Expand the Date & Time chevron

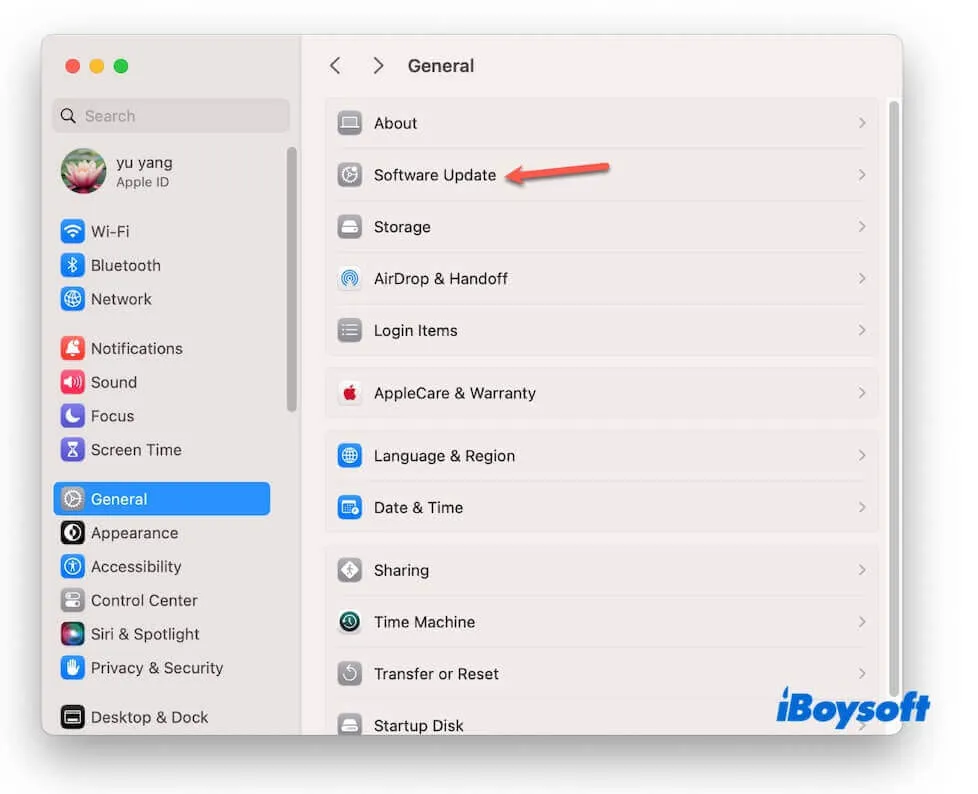tap(861, 507)
